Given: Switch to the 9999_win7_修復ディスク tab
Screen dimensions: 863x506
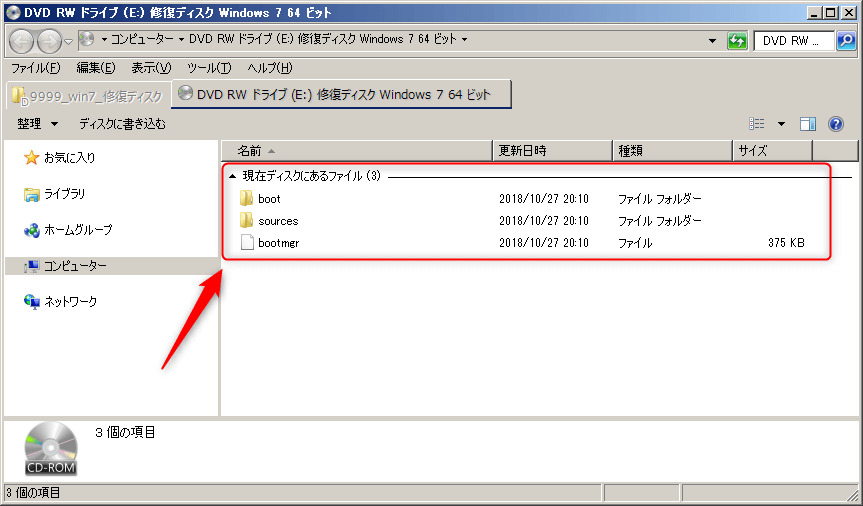Looking at the screenshot, I should [x=86, y=96].
